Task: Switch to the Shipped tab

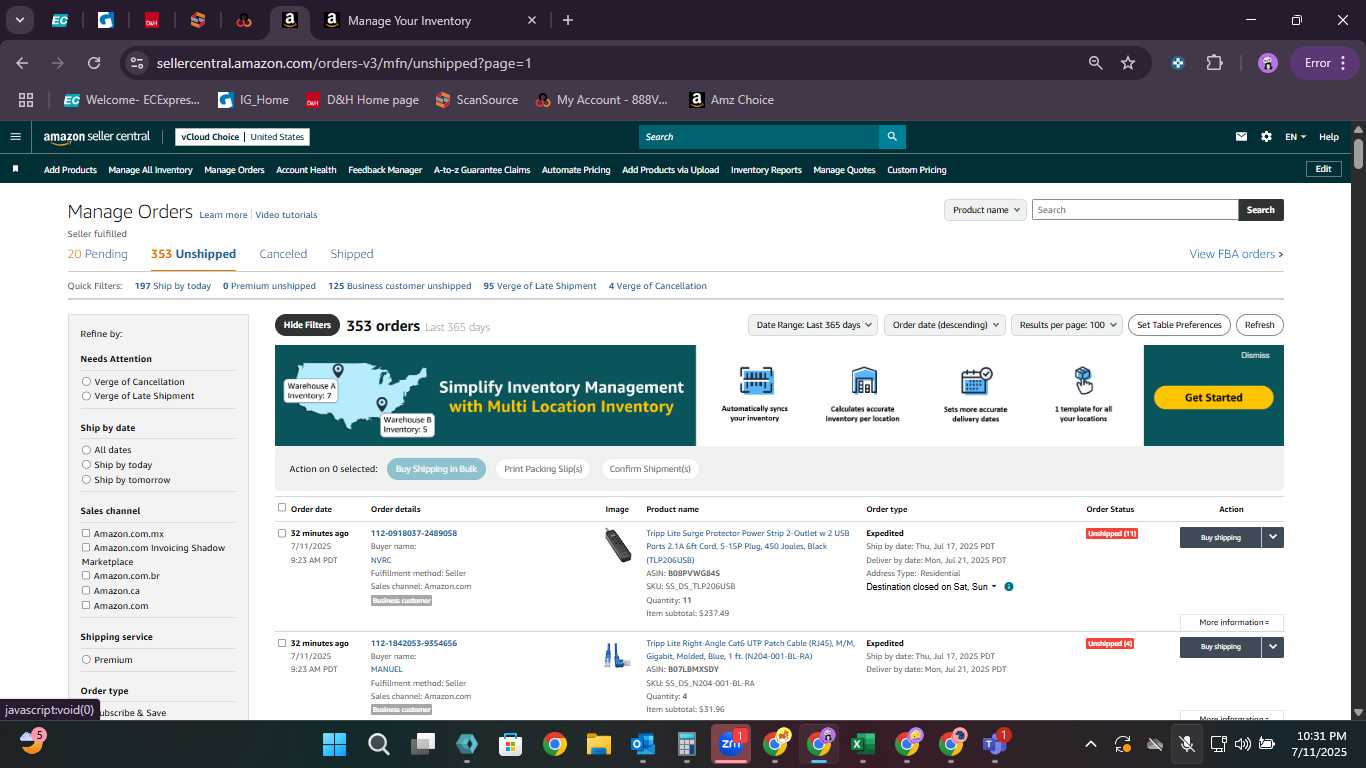Action: coord(352,254)
